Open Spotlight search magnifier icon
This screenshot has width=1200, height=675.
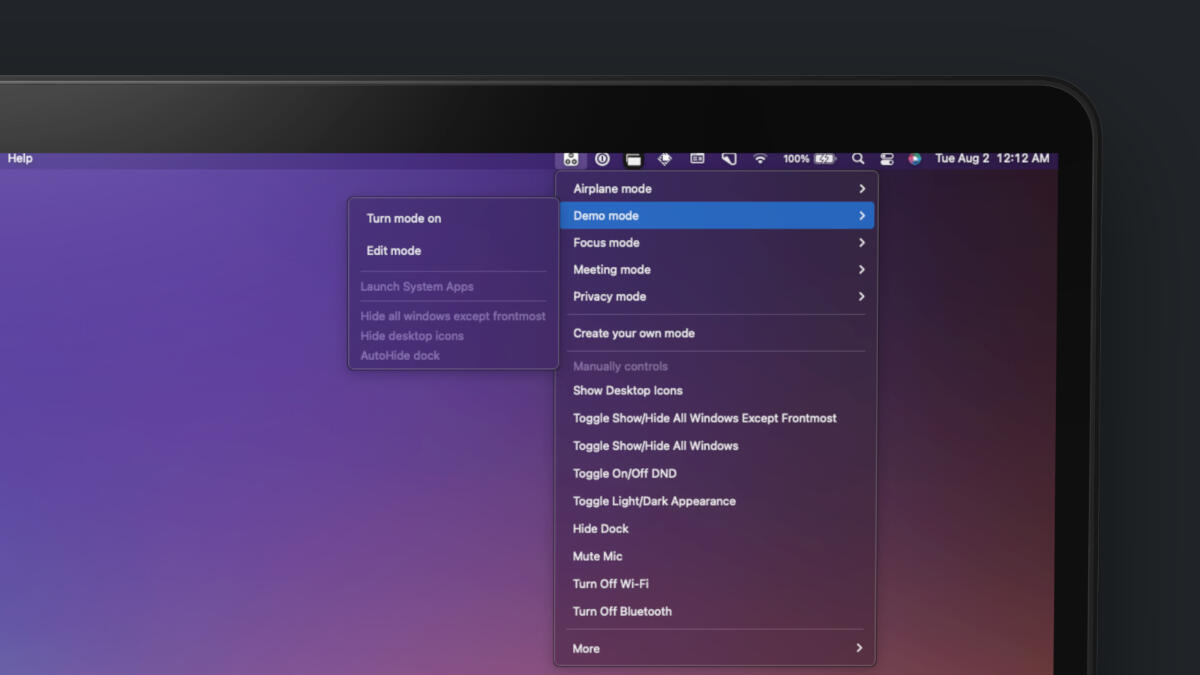tap(858, 159)
